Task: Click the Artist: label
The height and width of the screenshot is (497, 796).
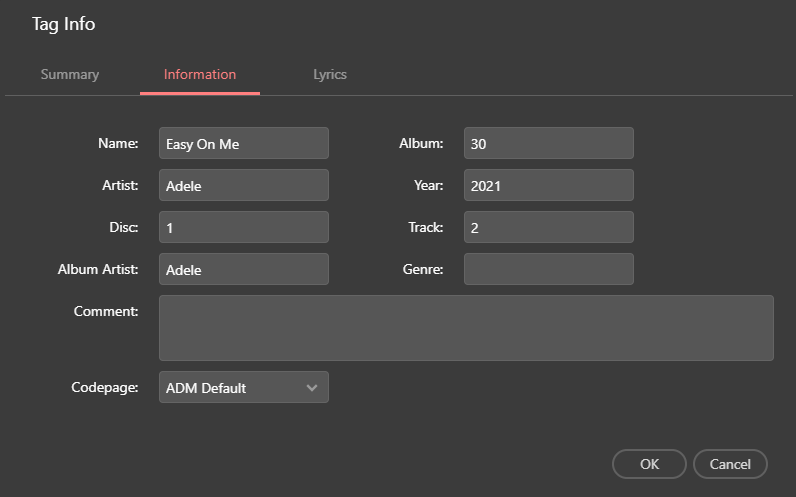Action: click(x=120, y=185)
